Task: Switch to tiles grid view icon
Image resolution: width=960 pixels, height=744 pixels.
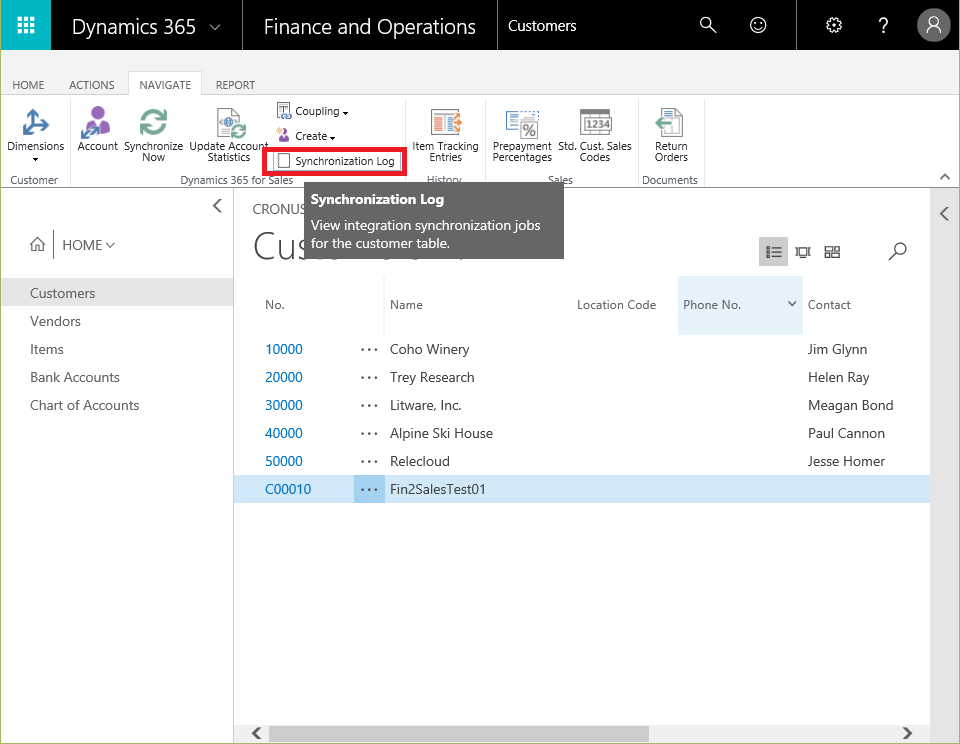Action: pos(832,252)
